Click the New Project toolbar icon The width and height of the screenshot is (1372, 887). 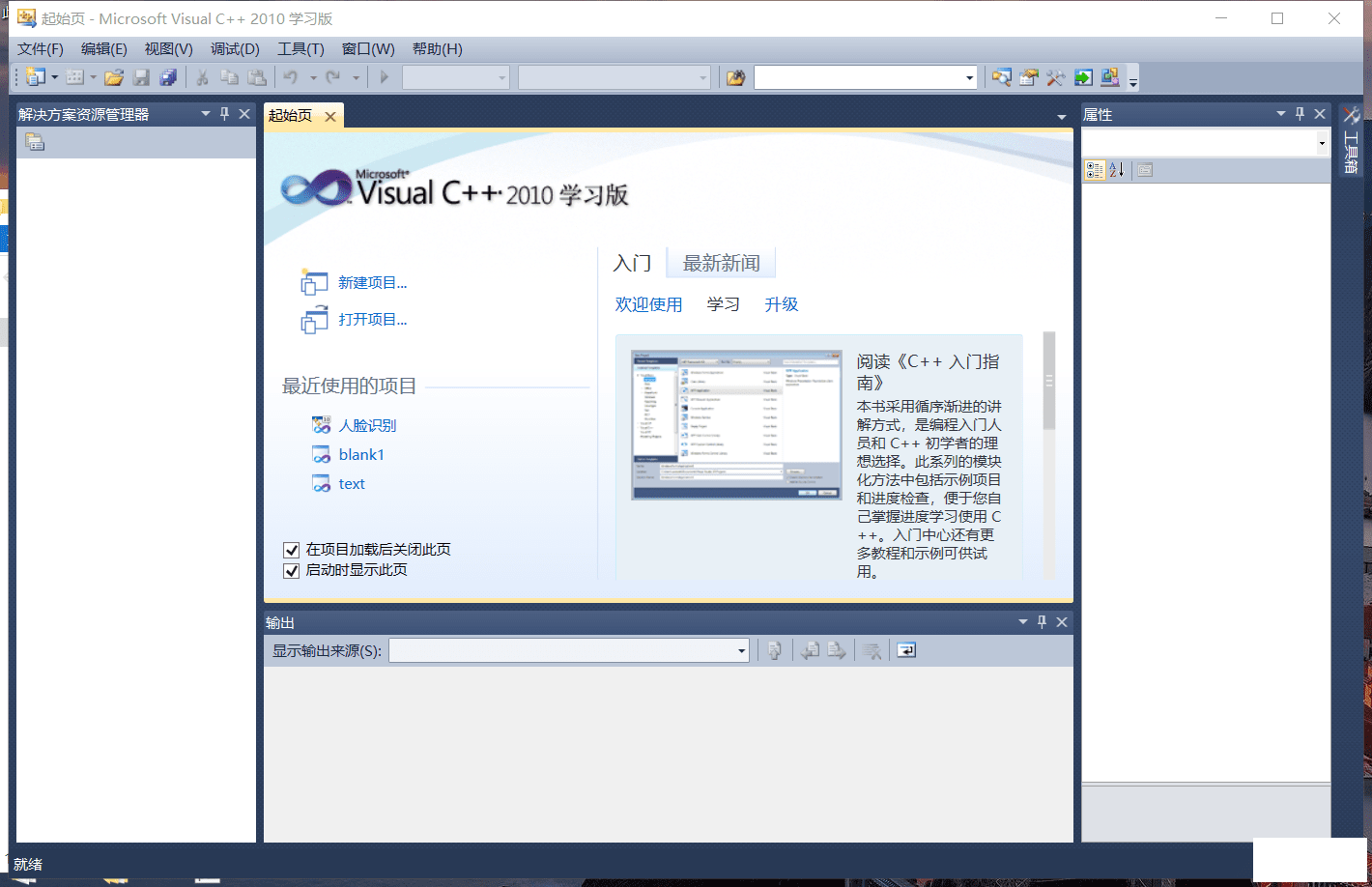pos(36,77)
